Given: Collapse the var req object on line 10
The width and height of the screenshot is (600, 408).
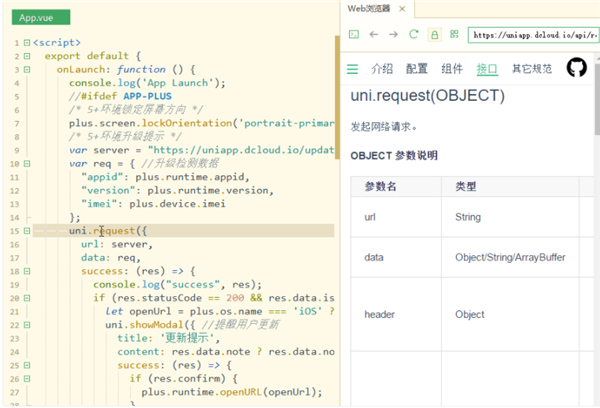Looking at the screenshot, I should [x=27, y=164].
